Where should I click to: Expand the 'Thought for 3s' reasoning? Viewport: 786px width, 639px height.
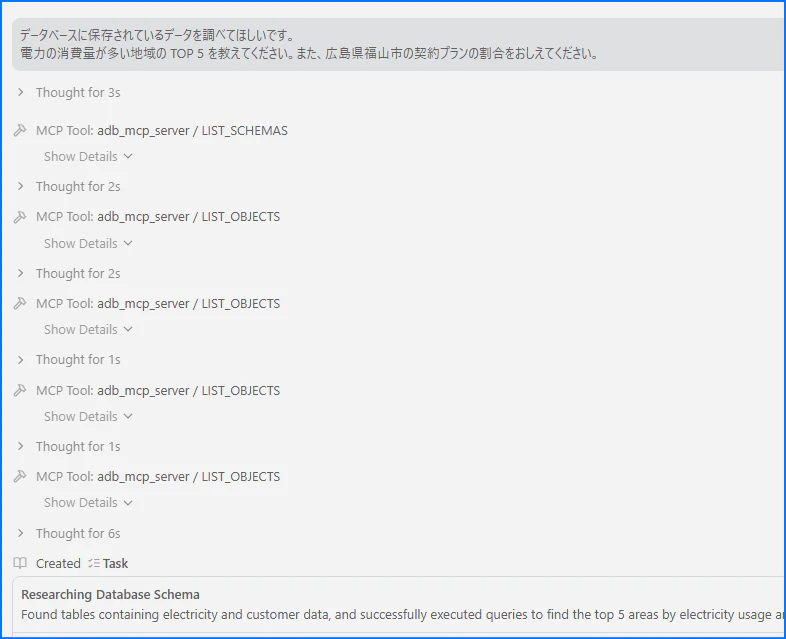tap(69, 93)
